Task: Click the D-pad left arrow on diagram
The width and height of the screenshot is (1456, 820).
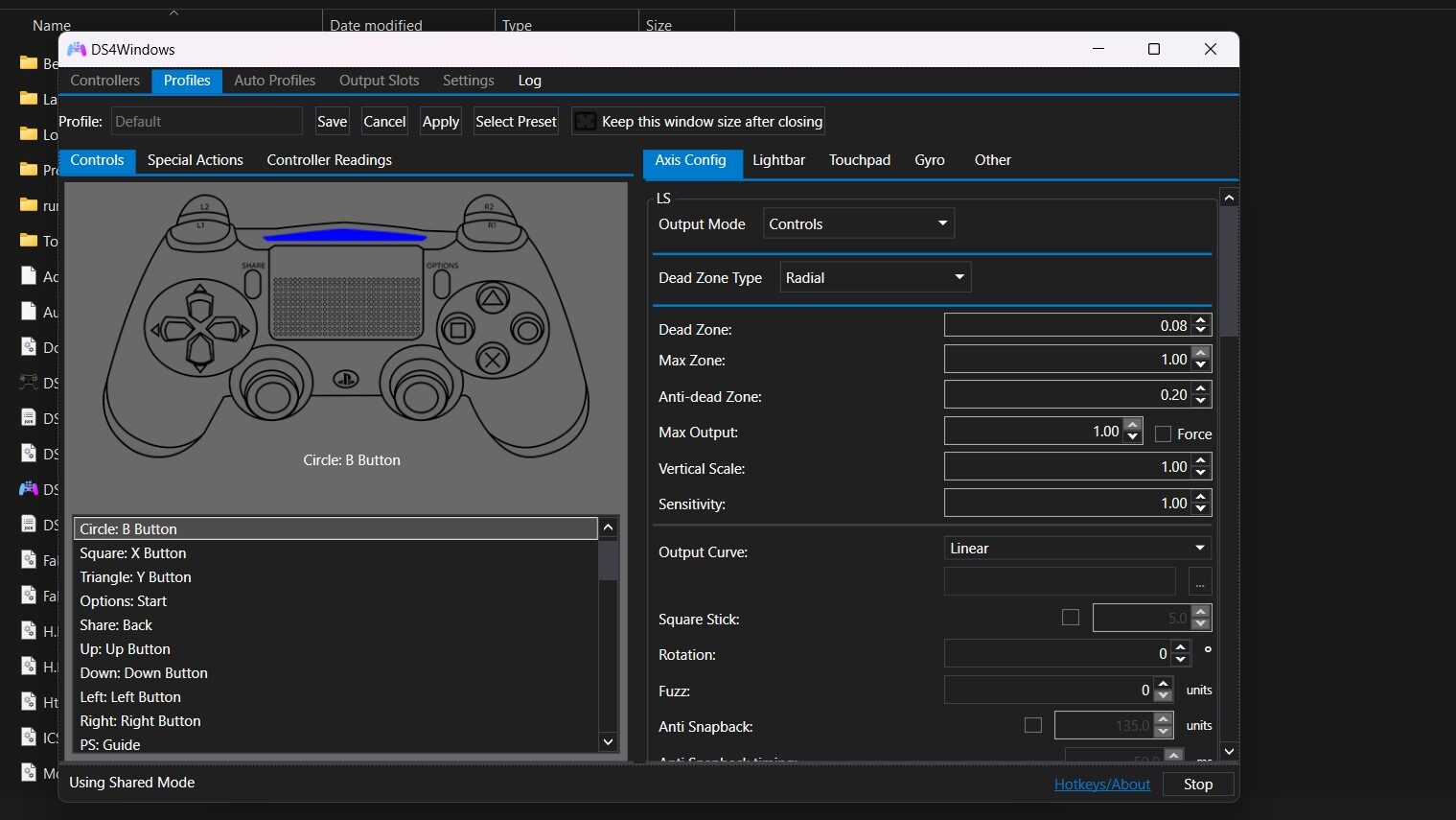Action: pyautogui.click(x=173, y=330)
